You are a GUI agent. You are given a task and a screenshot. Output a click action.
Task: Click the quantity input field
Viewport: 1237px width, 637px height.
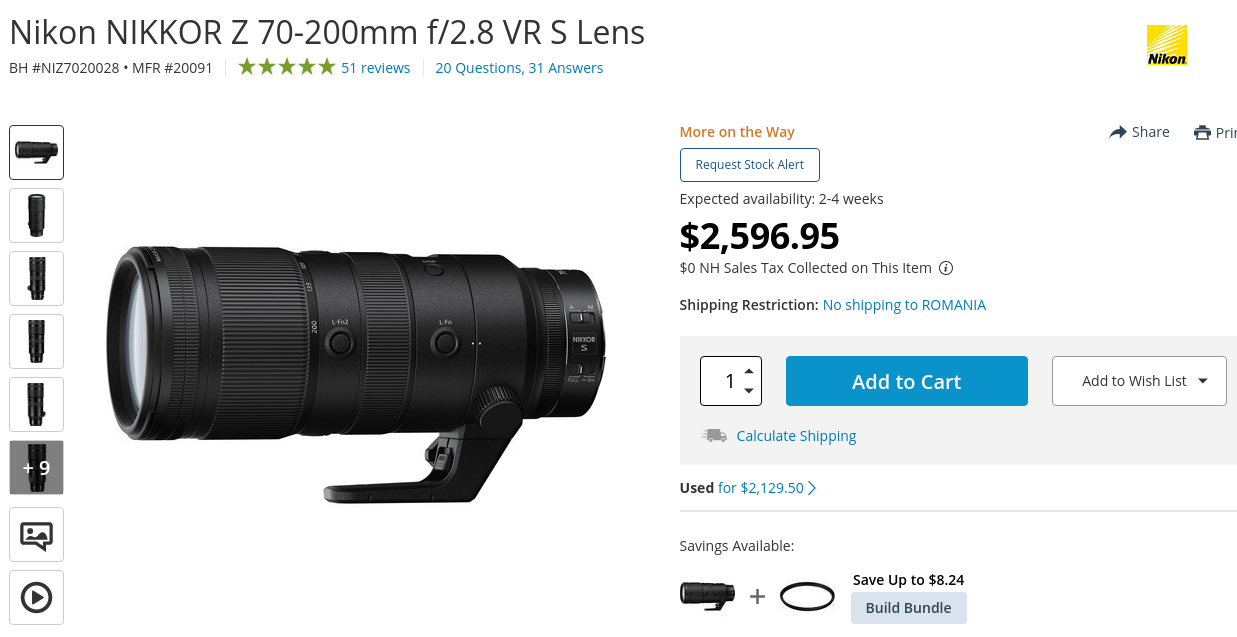pos(722,381)
